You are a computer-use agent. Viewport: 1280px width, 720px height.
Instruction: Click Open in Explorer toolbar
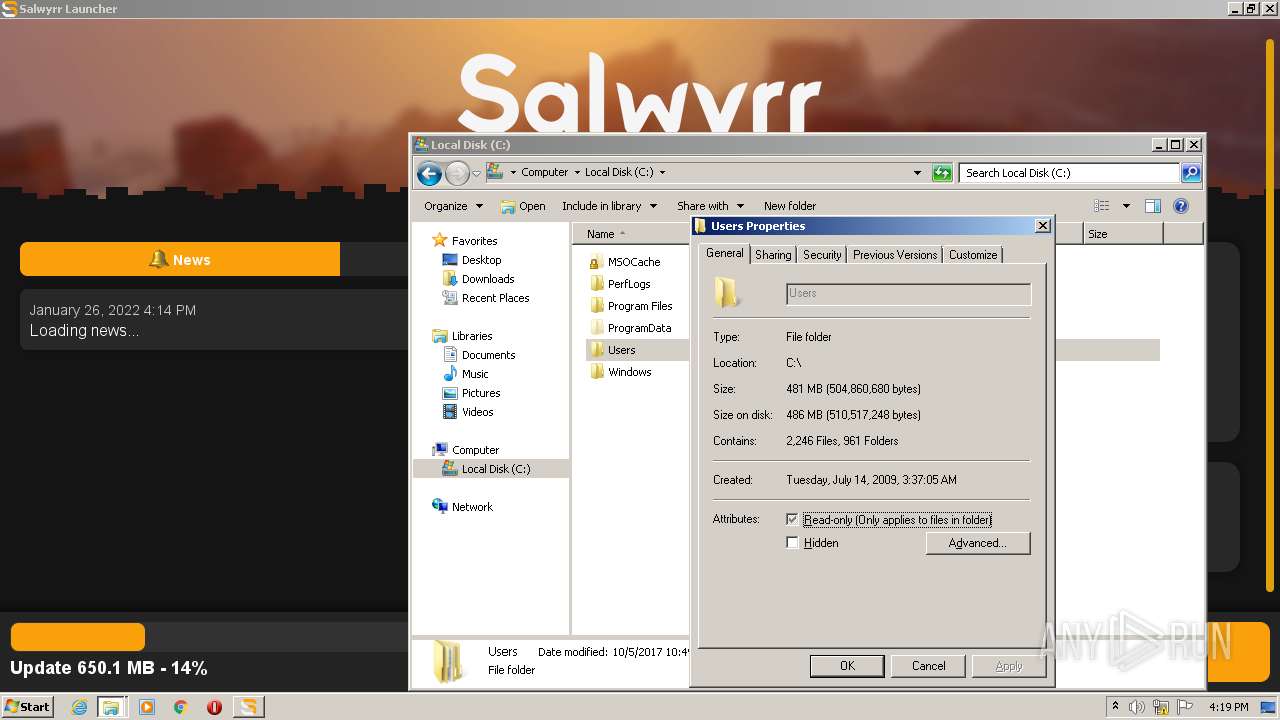pyautogui.click(x=523, y=206)
